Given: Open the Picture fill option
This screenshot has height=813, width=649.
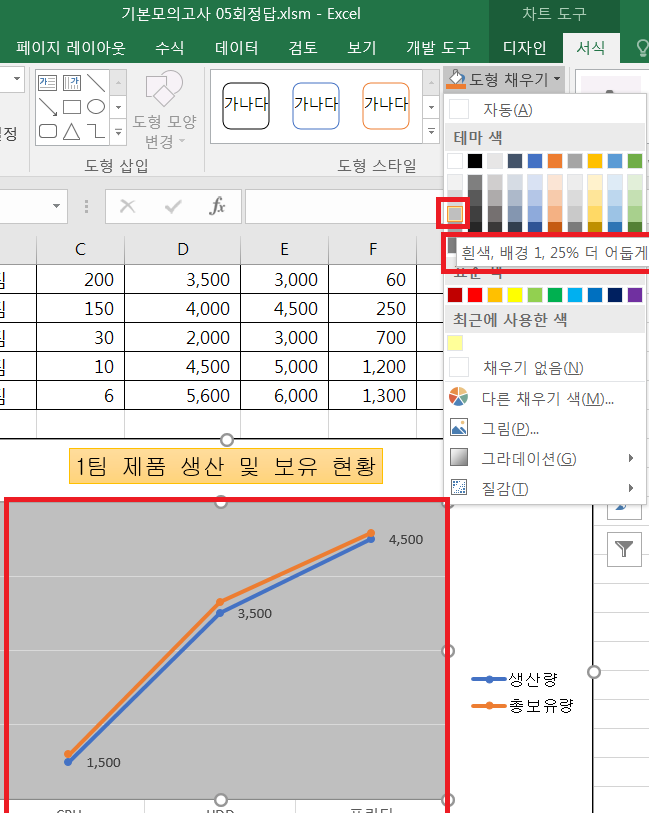Looking at the screenshot, I should (x=510, y=429).
